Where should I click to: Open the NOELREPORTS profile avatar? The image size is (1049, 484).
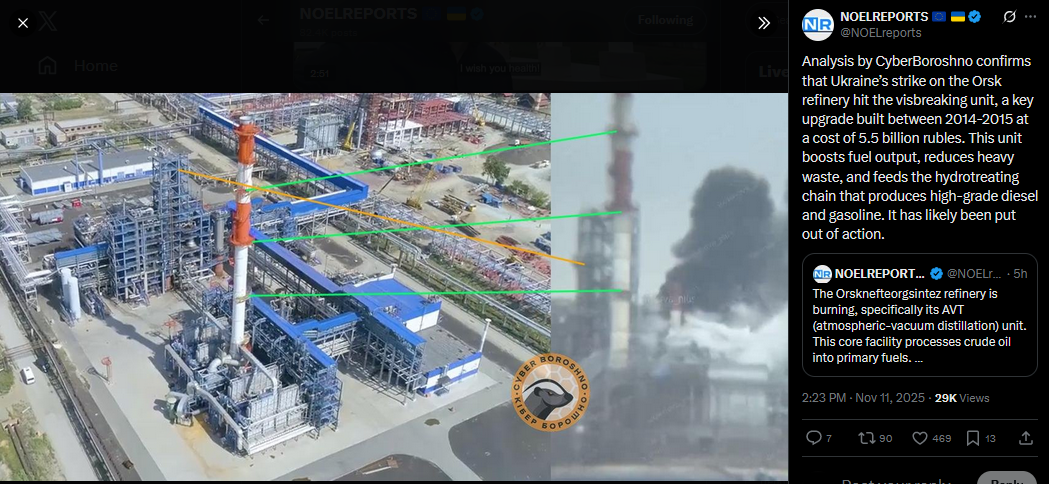coord(817,25)
